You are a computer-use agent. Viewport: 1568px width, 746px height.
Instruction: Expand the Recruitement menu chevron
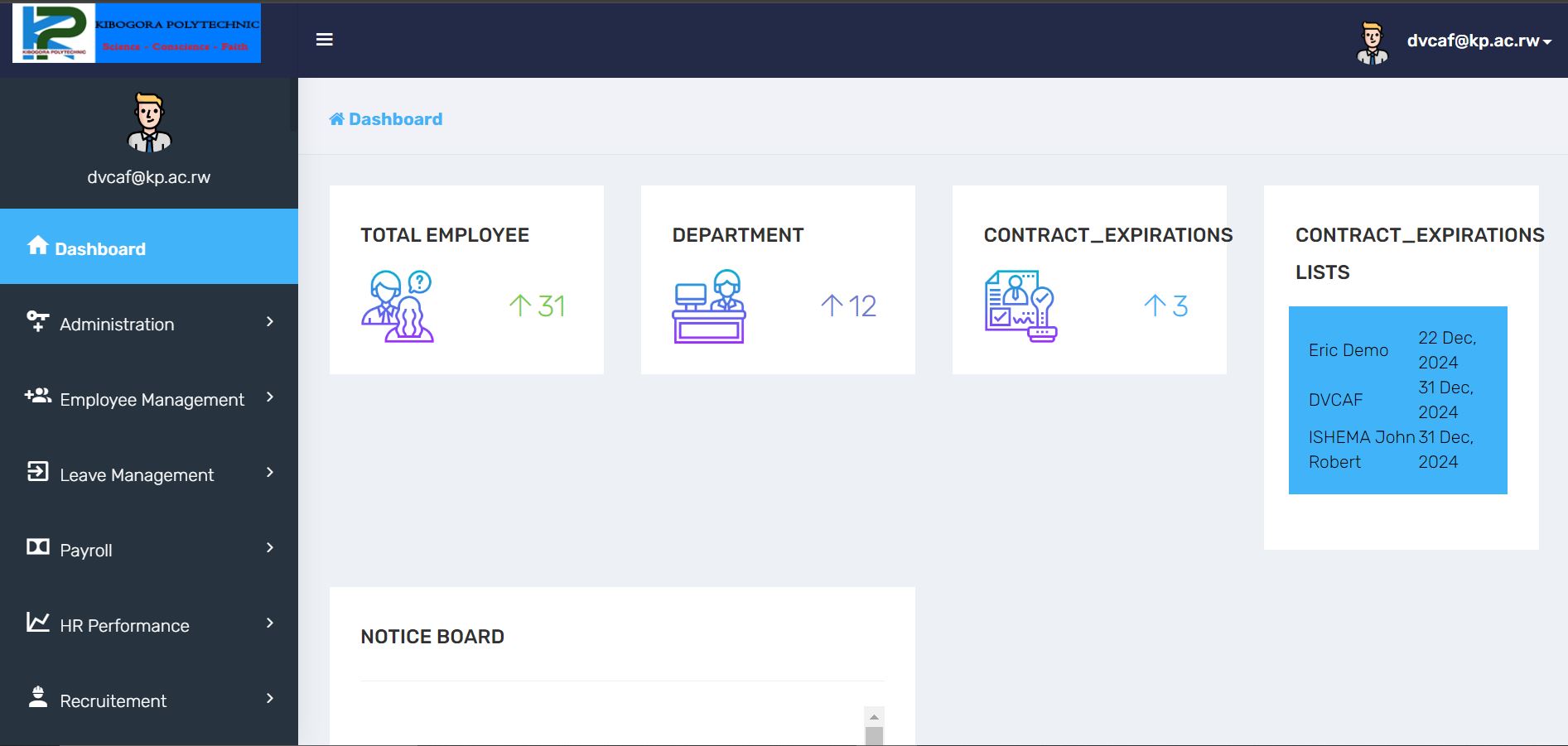(269, 699)
